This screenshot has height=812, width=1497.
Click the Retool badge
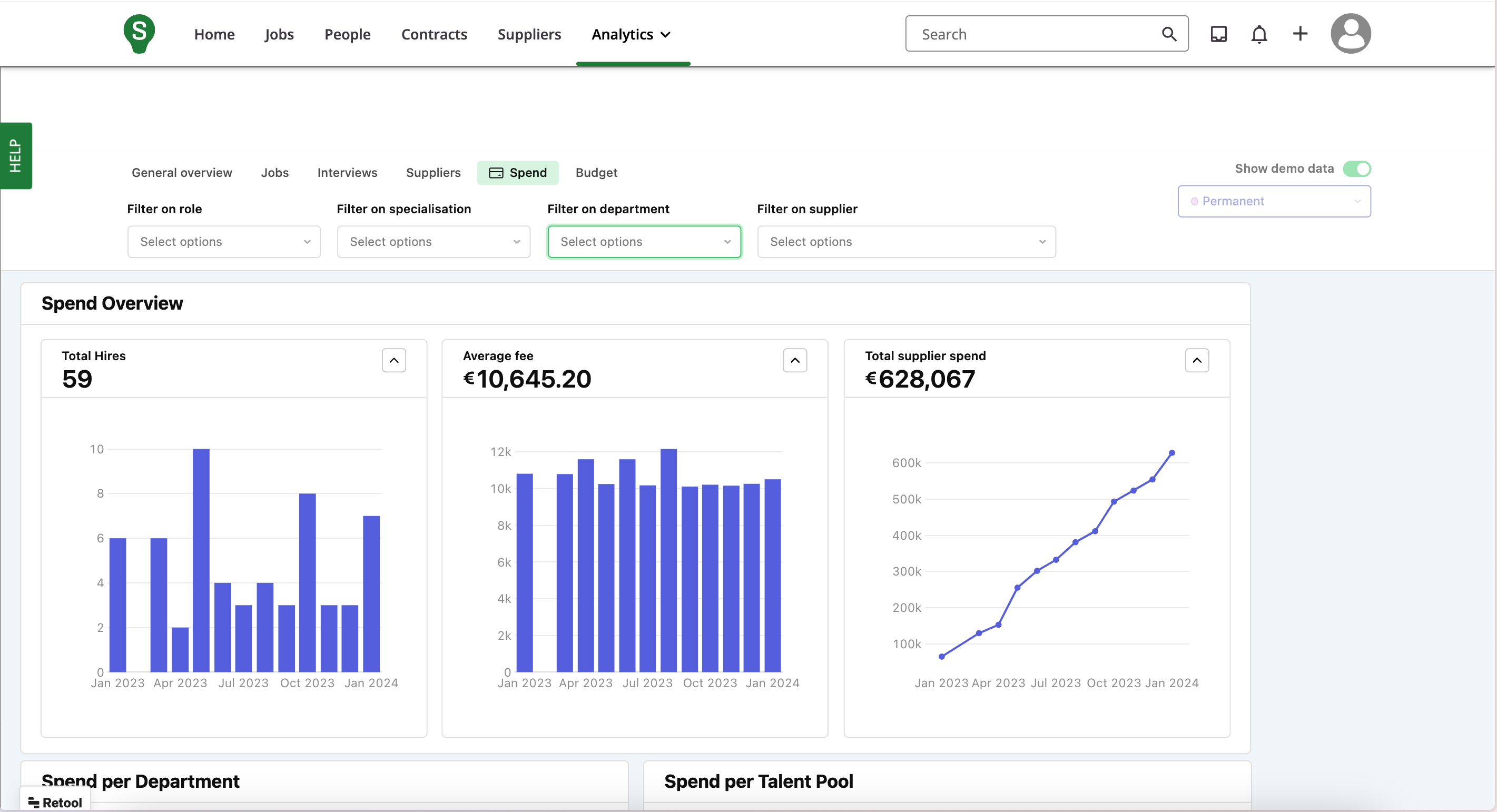coord(55,802)
